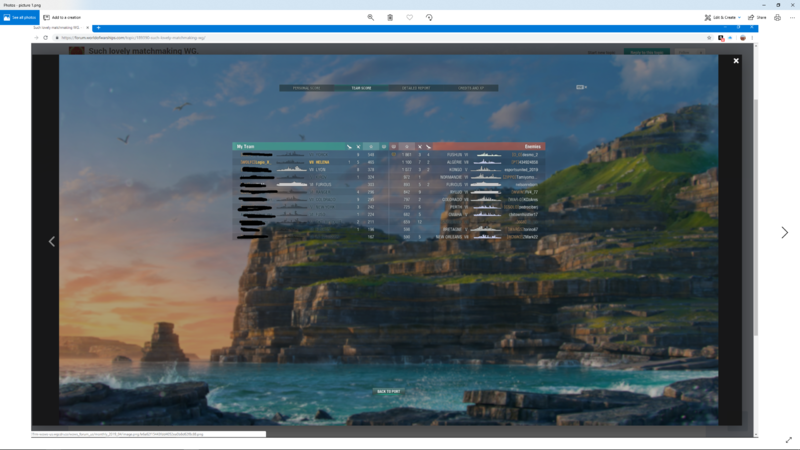
Task: Go to next photo with right arrow
Action: [x=784, y=232]
